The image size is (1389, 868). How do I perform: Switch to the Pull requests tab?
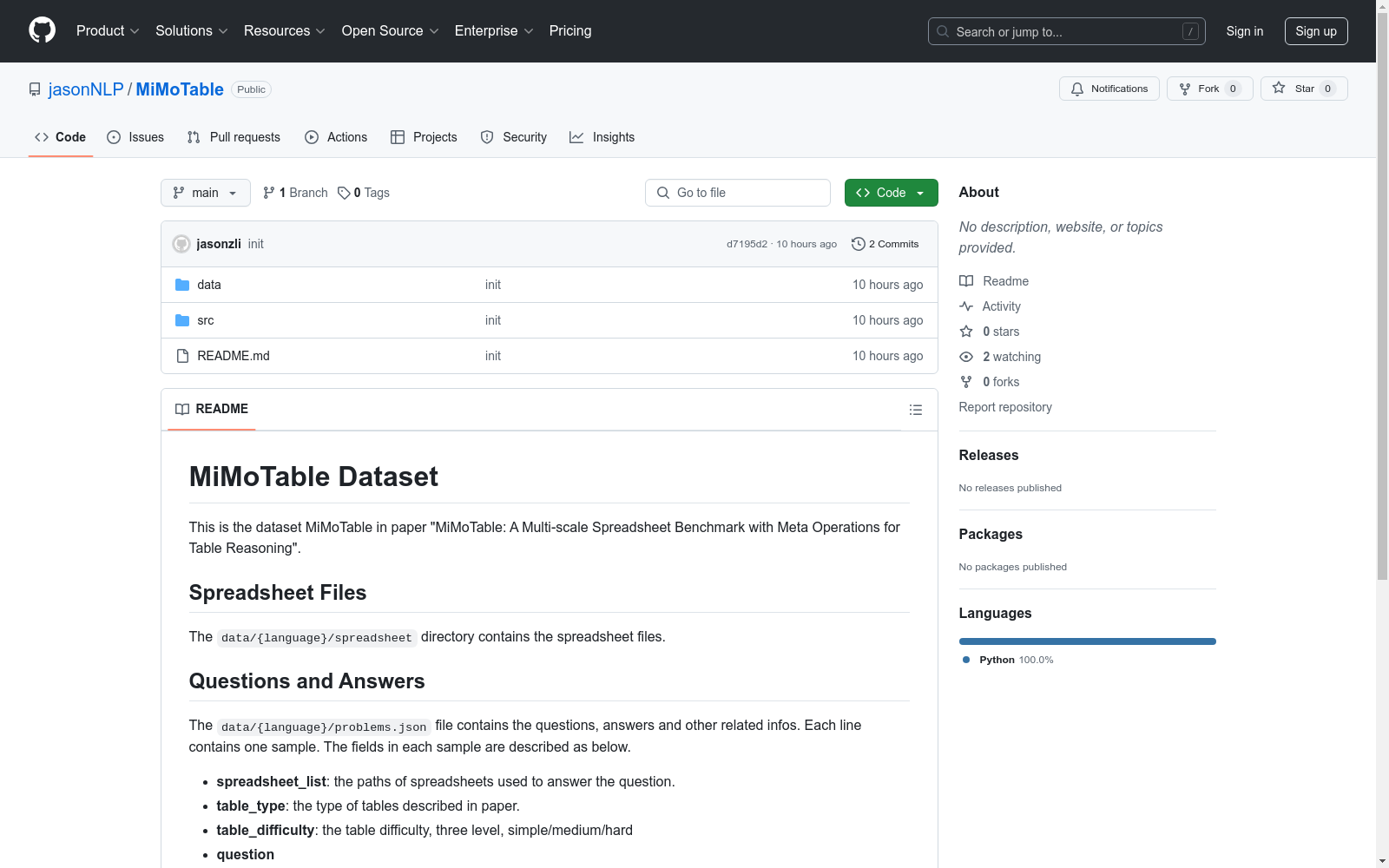[x=234, y=137]
